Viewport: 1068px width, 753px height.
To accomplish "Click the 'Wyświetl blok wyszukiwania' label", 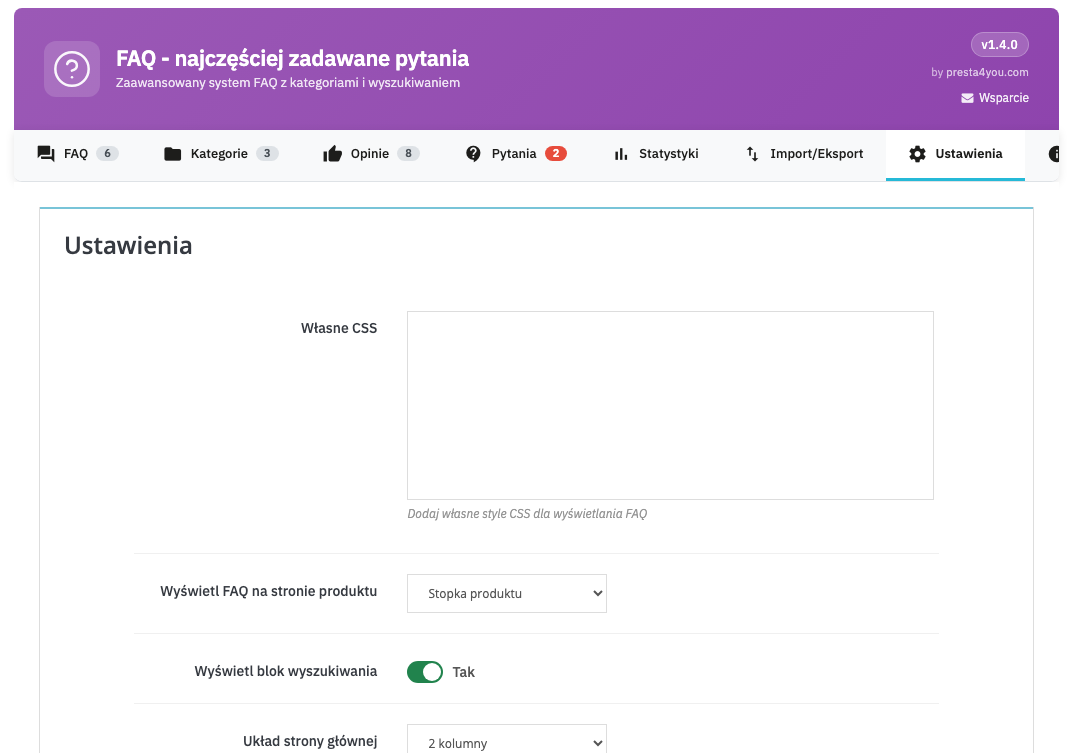I will click(x=286, y=671).
